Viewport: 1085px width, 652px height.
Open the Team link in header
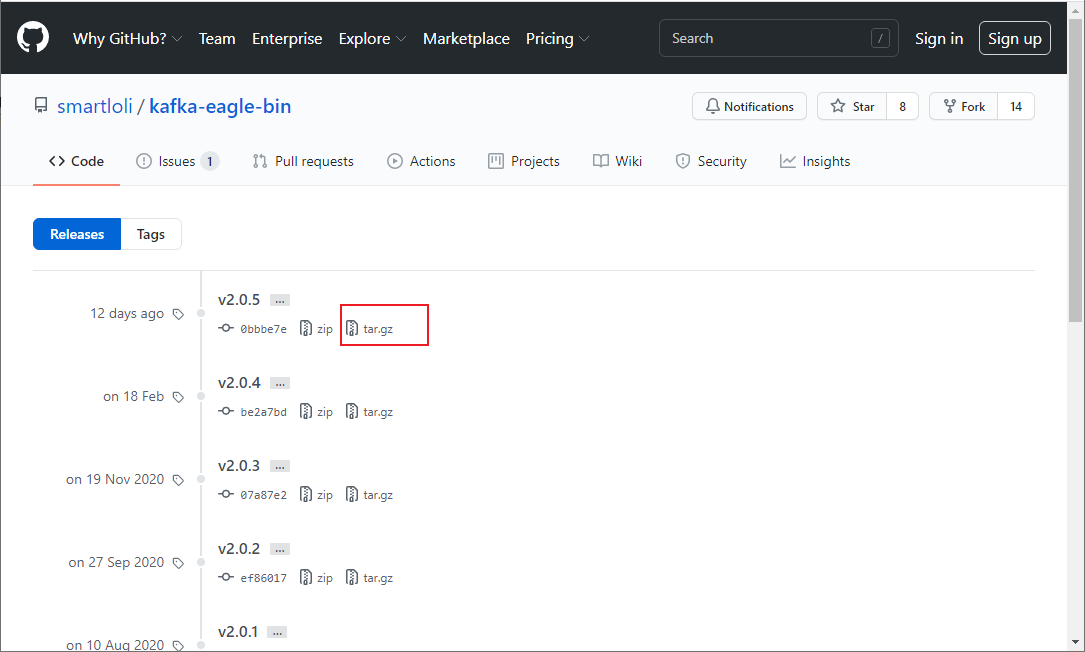217,39
